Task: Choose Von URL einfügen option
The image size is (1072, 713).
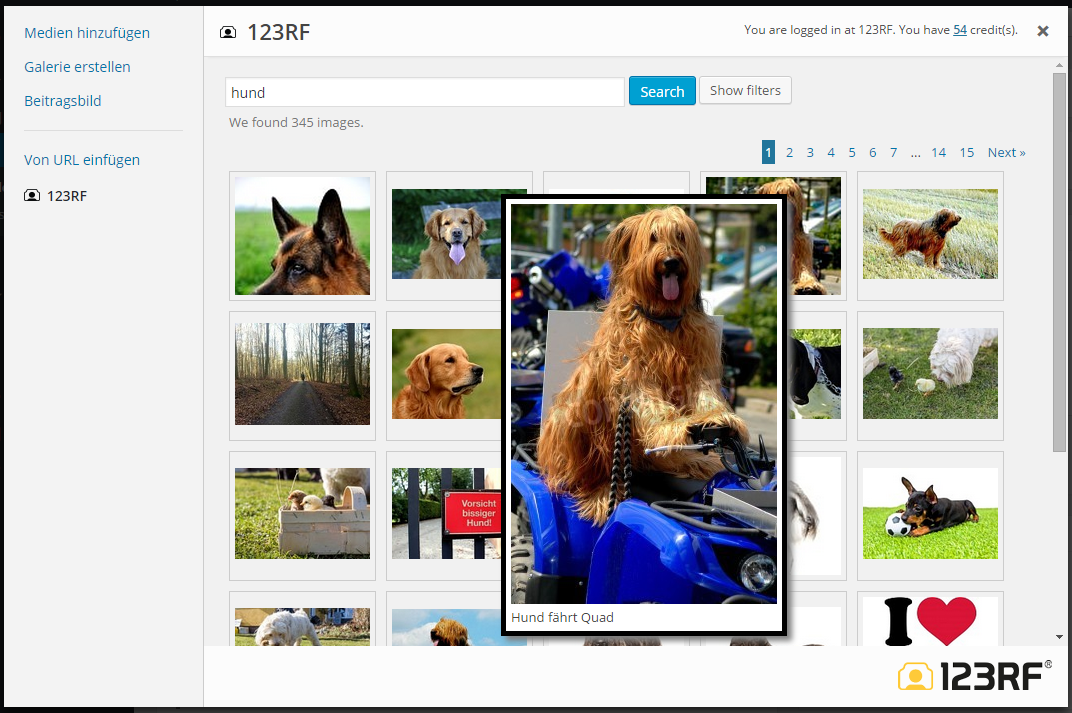Action: click(x=82, y=160)
